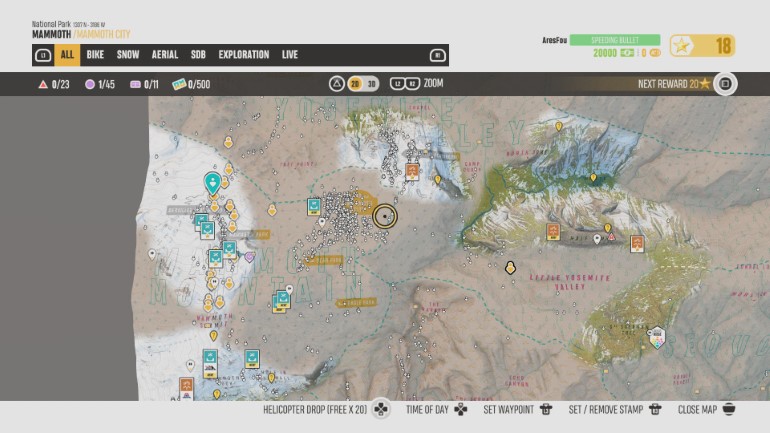Open the SNOW activities tab
The image size is (770, 433).
tap(128, 55)
